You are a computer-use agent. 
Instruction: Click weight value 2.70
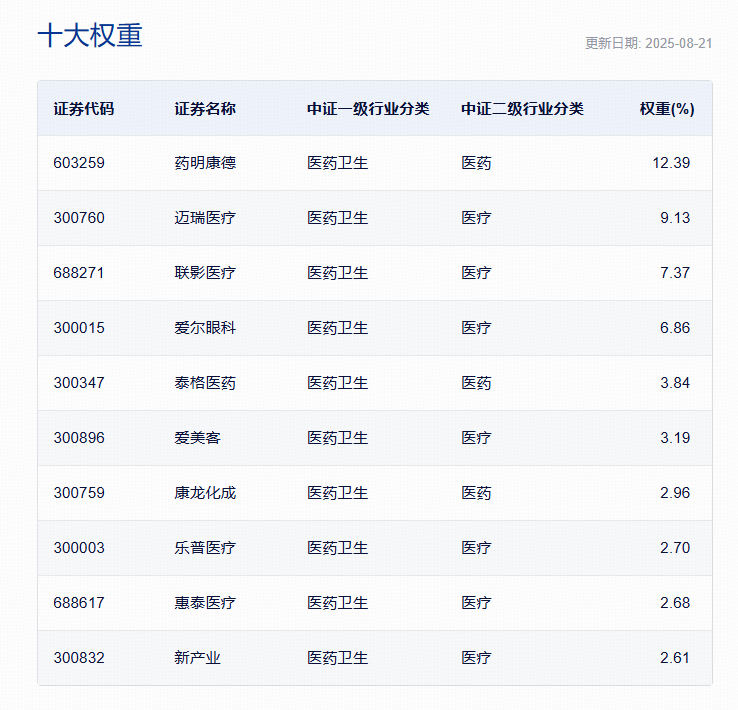point(675,548)
